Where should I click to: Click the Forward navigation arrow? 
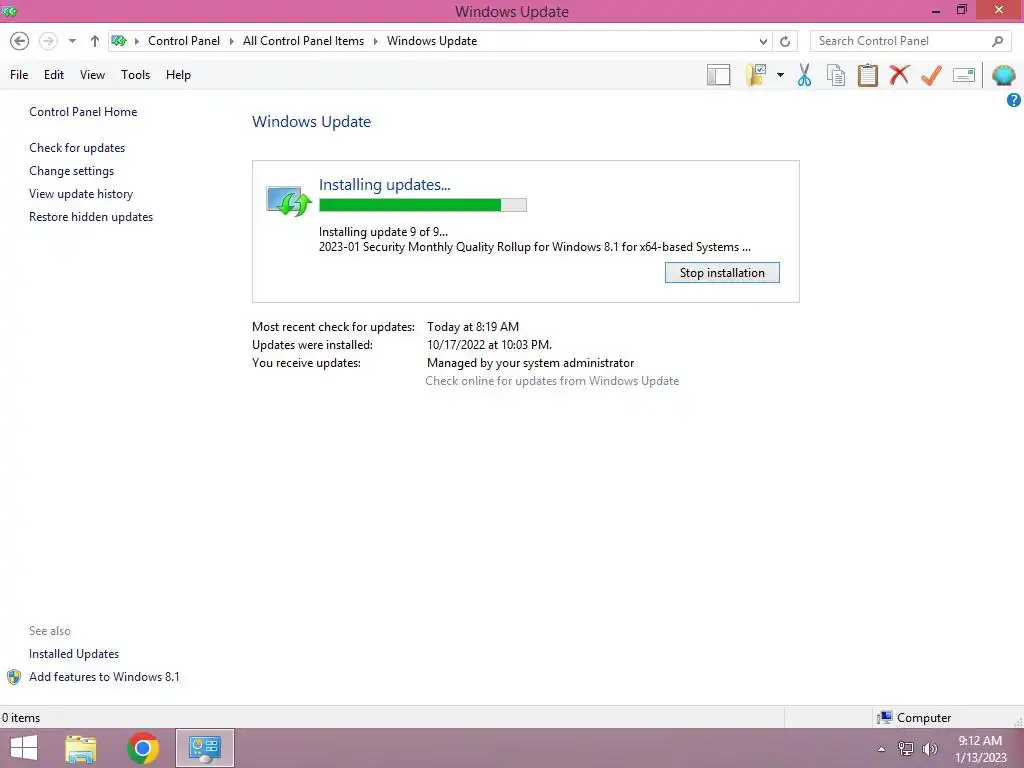point(48,41)
